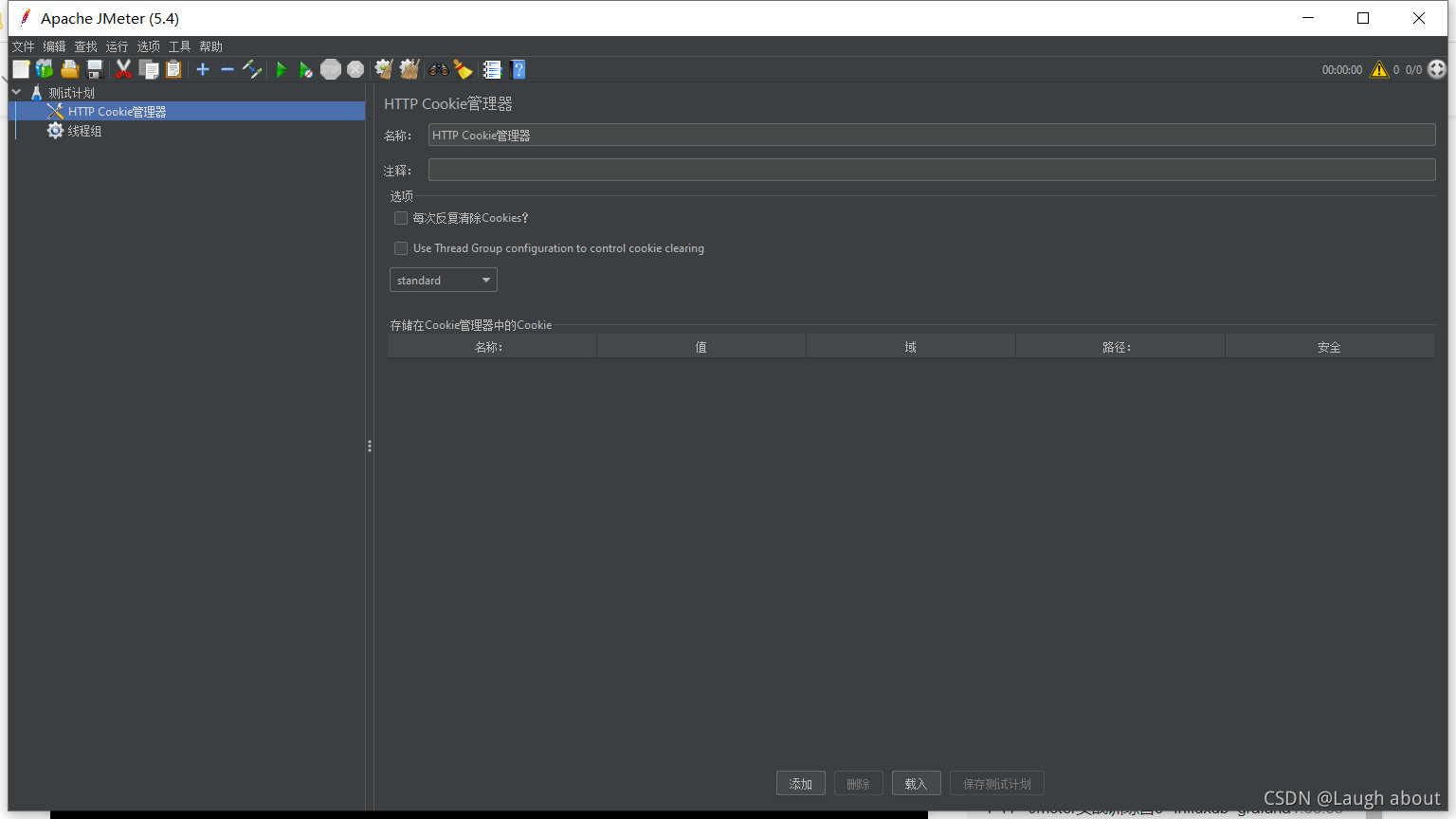
Task: Open the standard cookie policy dropdown
Action: coord(444,281)
